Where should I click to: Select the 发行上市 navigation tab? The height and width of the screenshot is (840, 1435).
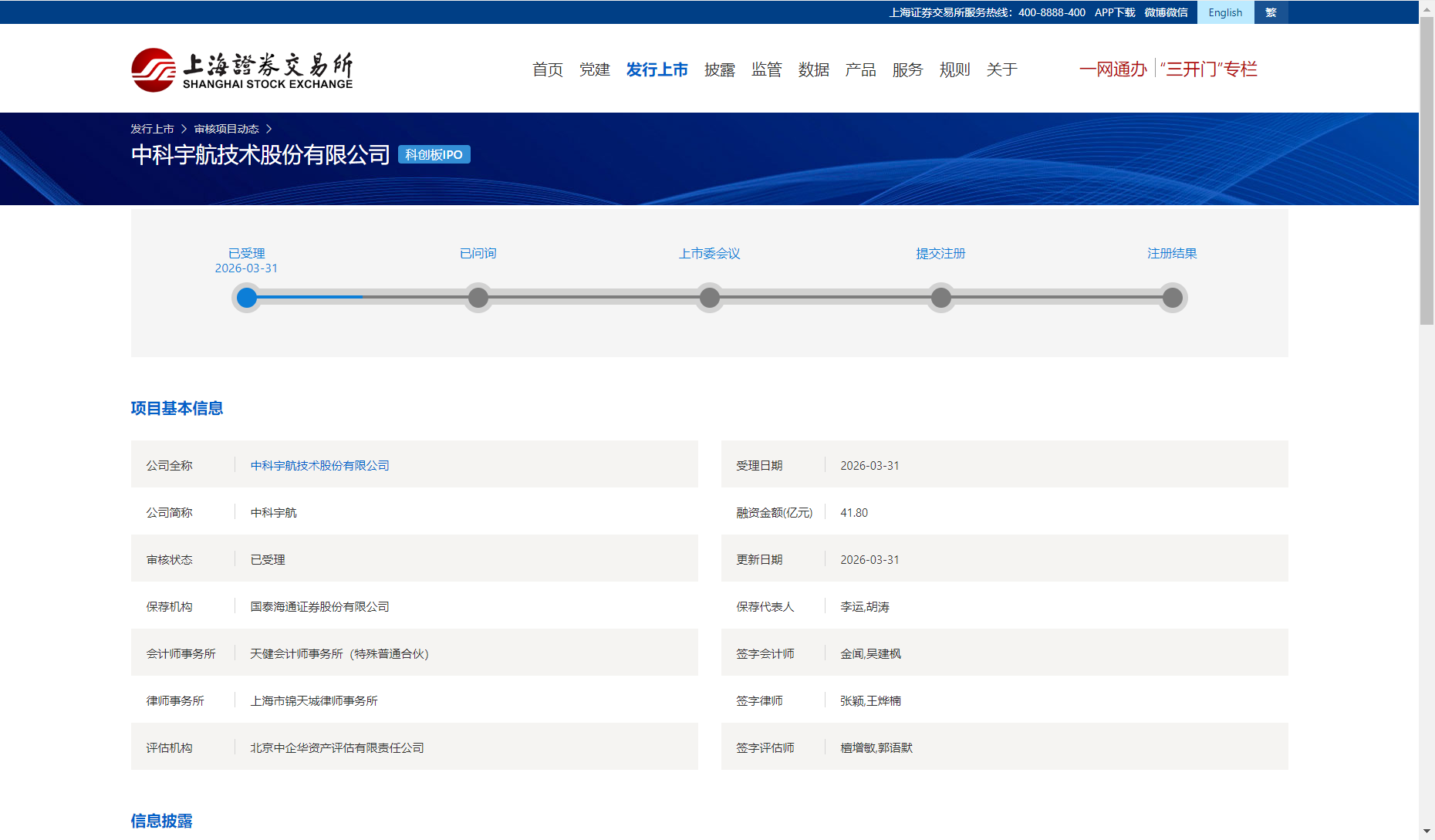click(x=657, y=70)
